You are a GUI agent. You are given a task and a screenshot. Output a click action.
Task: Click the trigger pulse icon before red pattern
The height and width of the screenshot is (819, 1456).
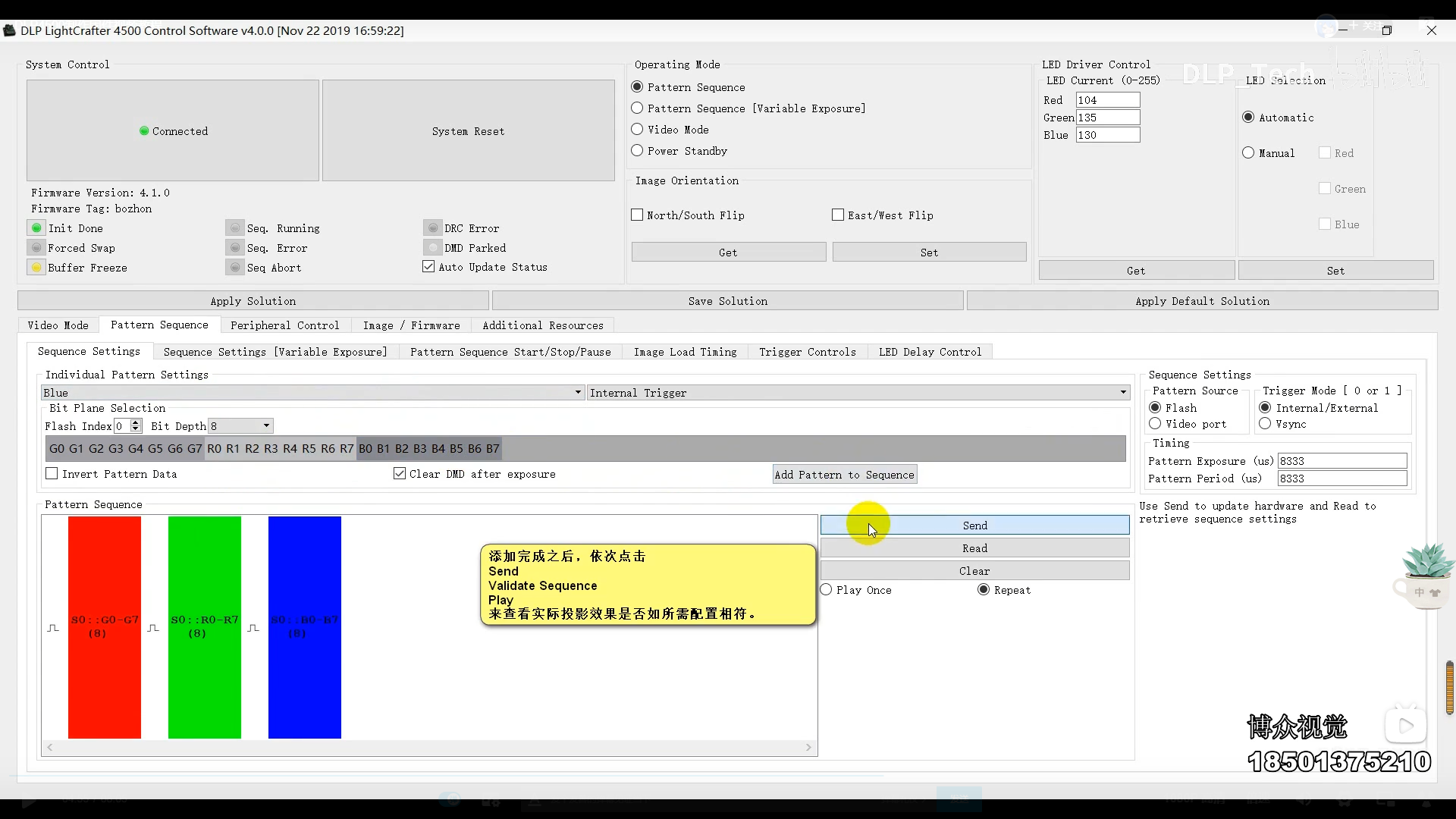53,628
